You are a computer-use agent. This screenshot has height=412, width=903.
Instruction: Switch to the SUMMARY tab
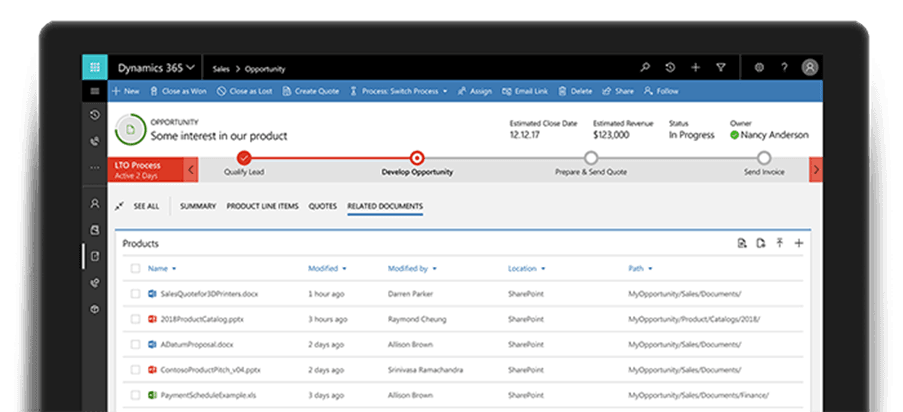coord(198,206)
